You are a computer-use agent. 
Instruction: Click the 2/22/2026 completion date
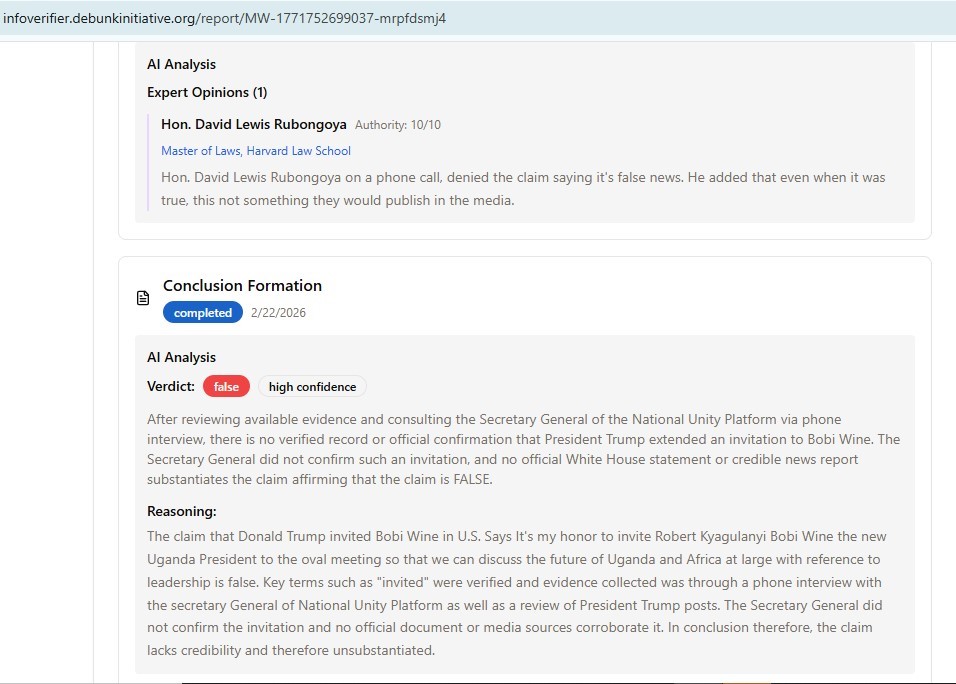tap(278, 313)
